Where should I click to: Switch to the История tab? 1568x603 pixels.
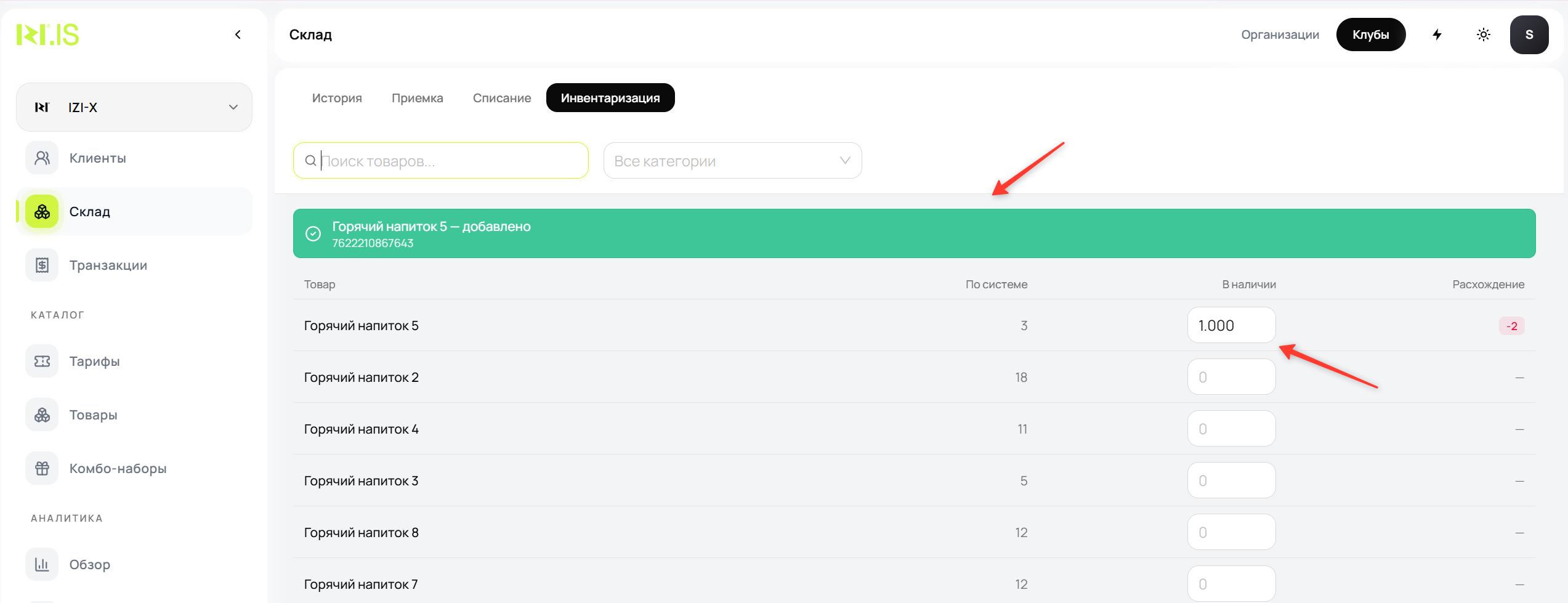(x=337, y=98)
